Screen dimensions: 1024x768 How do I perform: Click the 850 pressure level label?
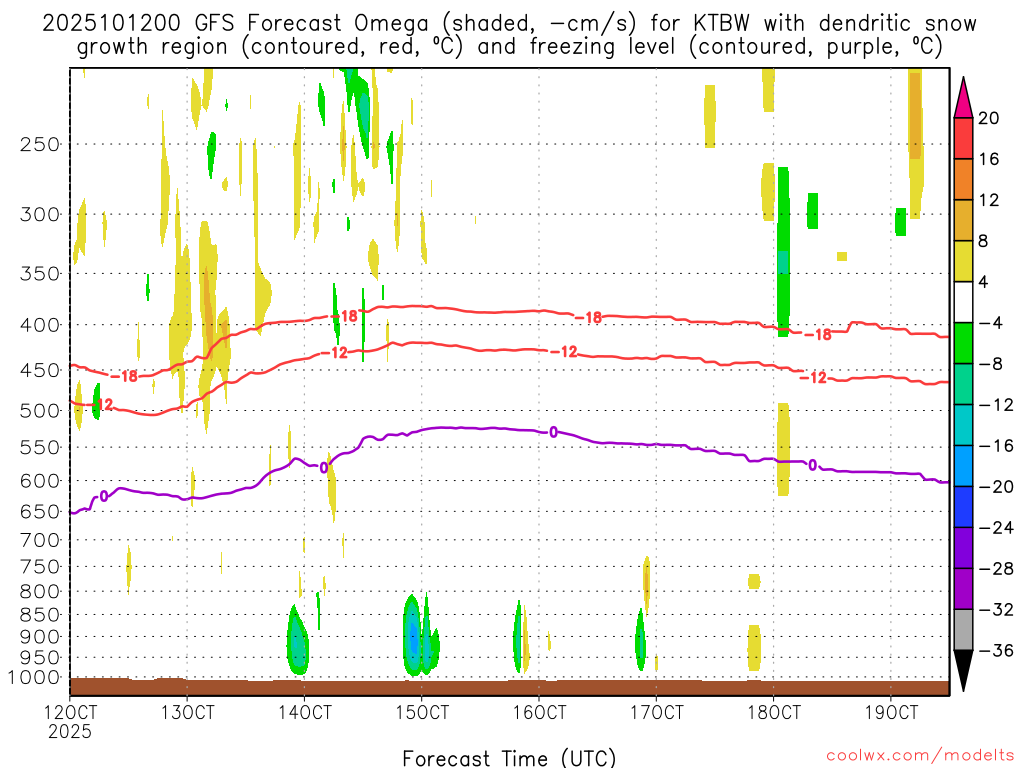point(40,615)
